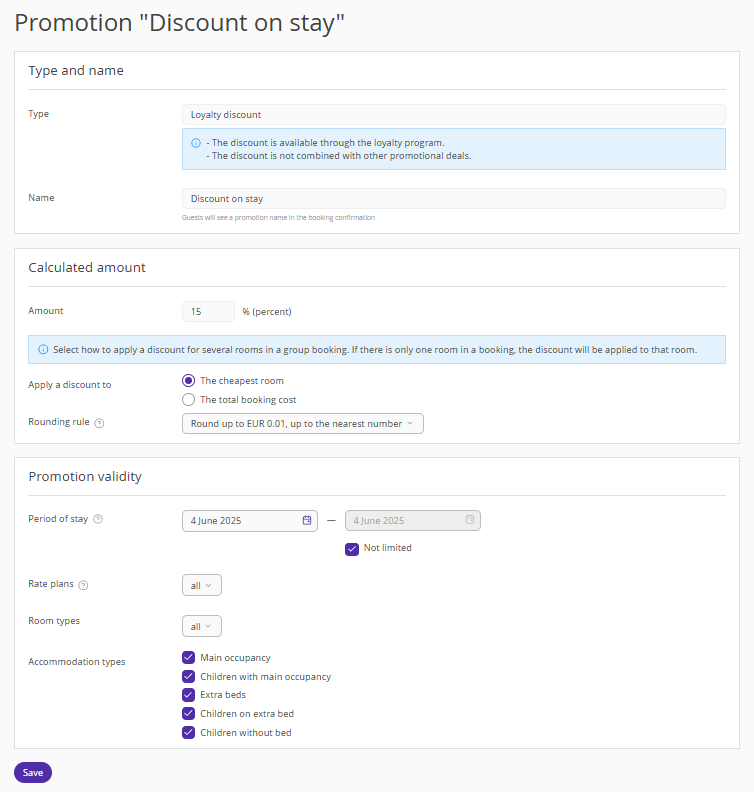Click the Period of stay help icon
Image resolution: width=754 pixels, height=792 pixels.
point(98,519)
